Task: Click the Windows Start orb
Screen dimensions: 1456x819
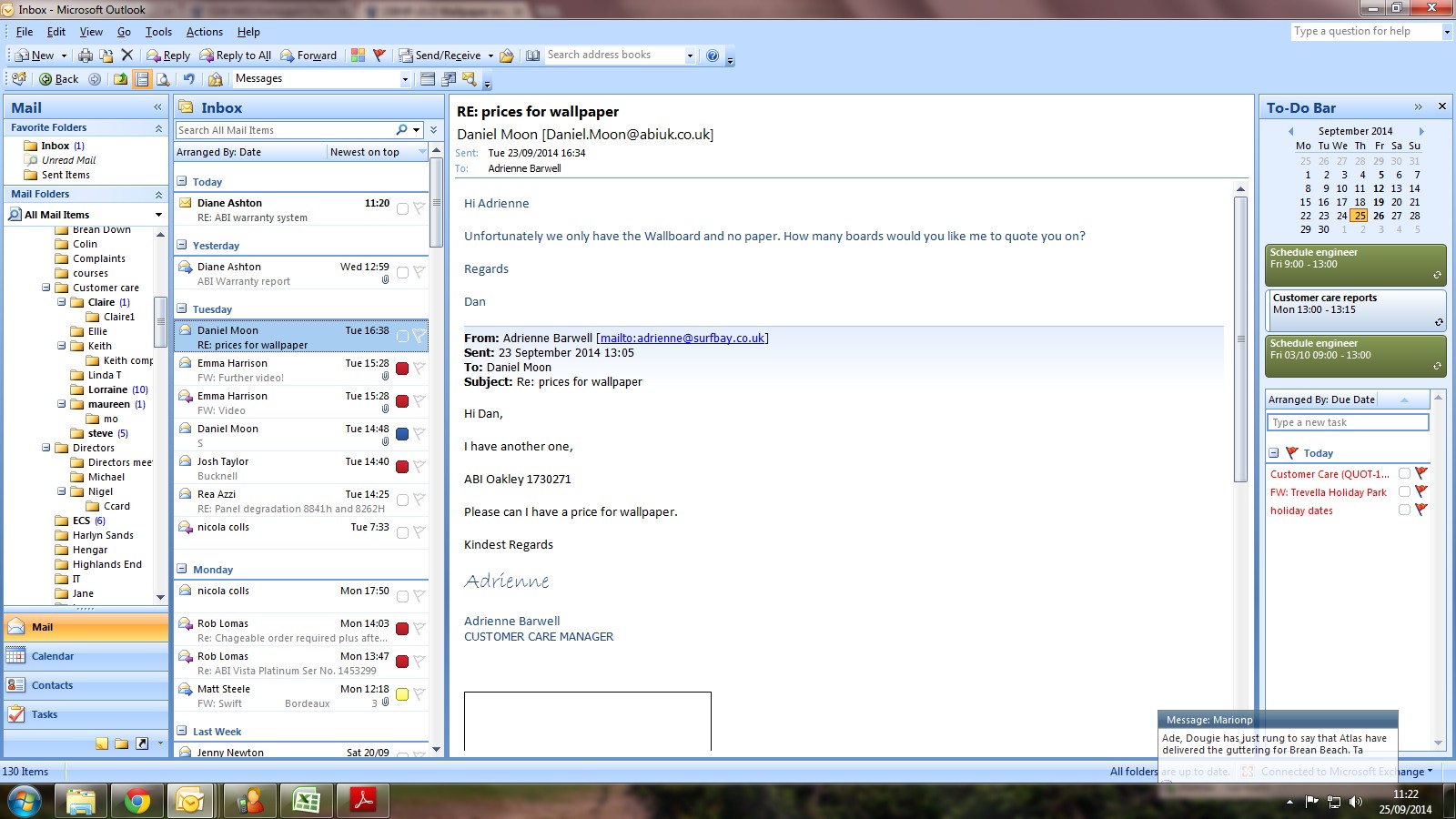Action: (24, 801)
